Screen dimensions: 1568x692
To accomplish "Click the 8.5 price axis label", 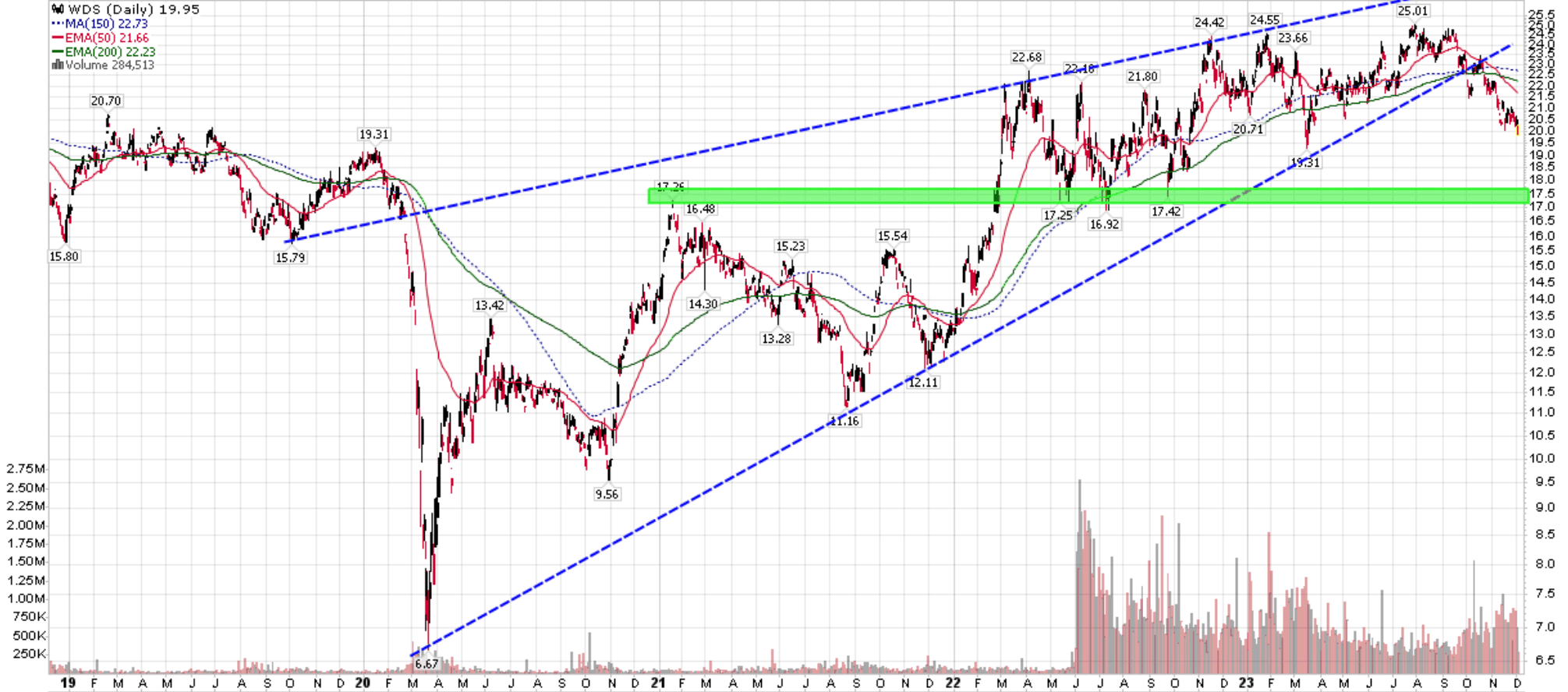I will click(x=1545, y=535).
